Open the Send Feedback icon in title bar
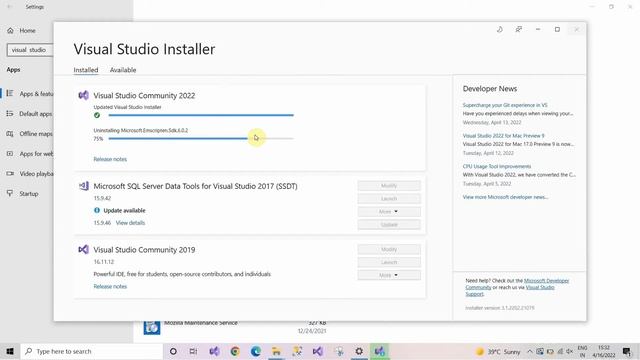640x360 pixels. click(x=519, y=29)
